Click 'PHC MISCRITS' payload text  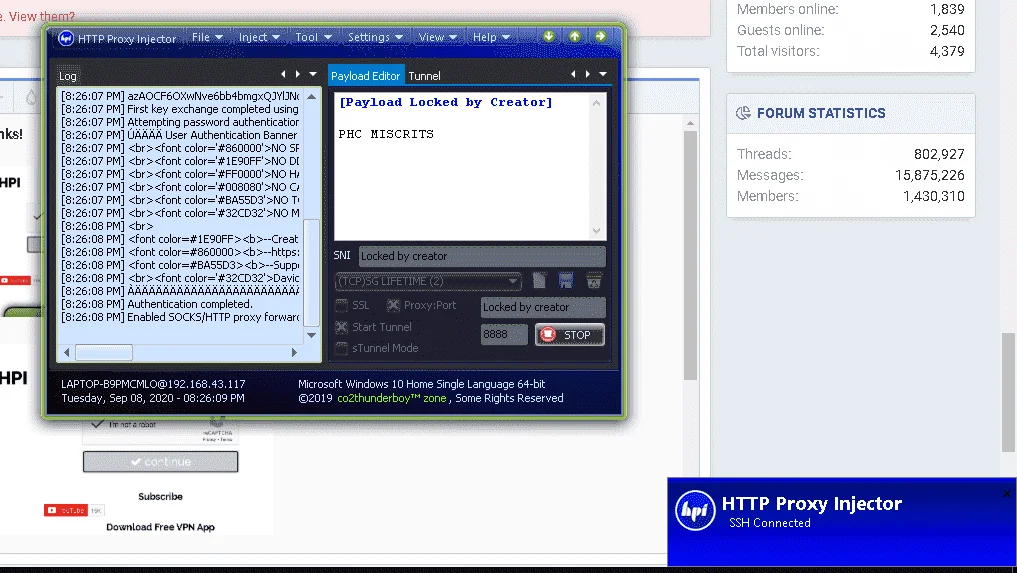pos(386,134)
